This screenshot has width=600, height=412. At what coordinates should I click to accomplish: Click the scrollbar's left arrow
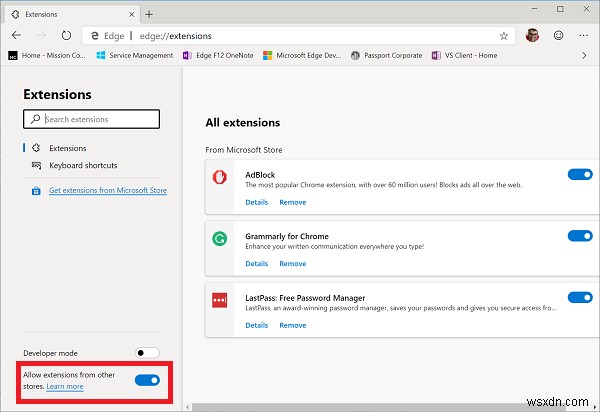click(x=187, y=407)
